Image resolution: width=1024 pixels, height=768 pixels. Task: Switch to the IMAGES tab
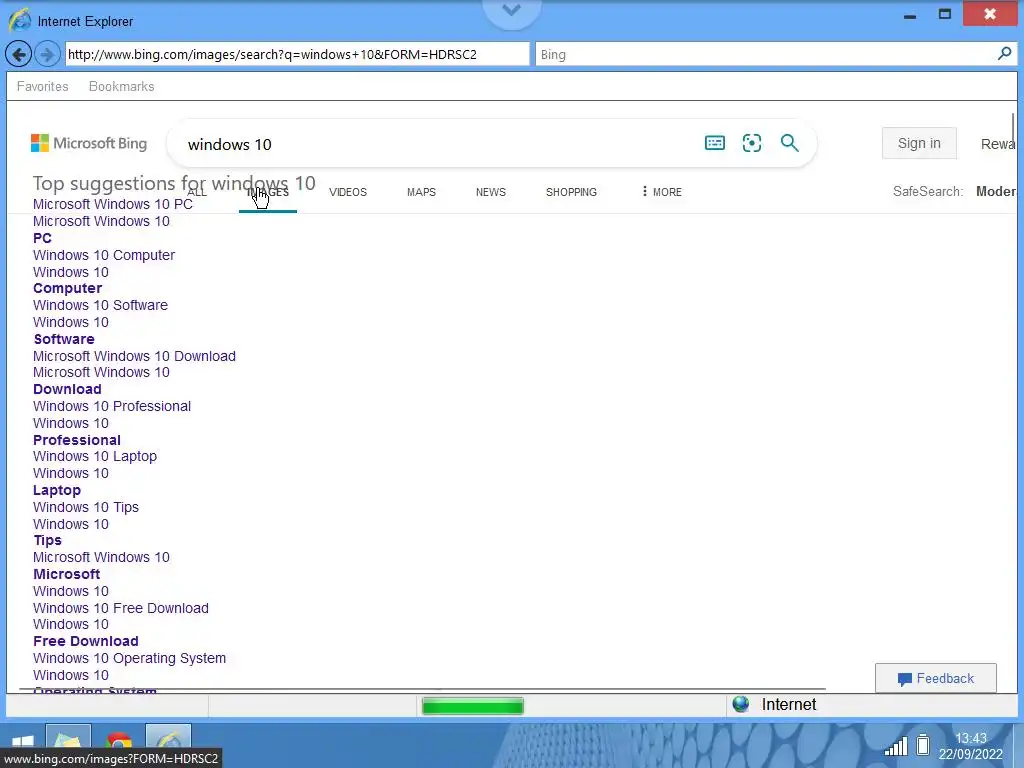(268, 192)
